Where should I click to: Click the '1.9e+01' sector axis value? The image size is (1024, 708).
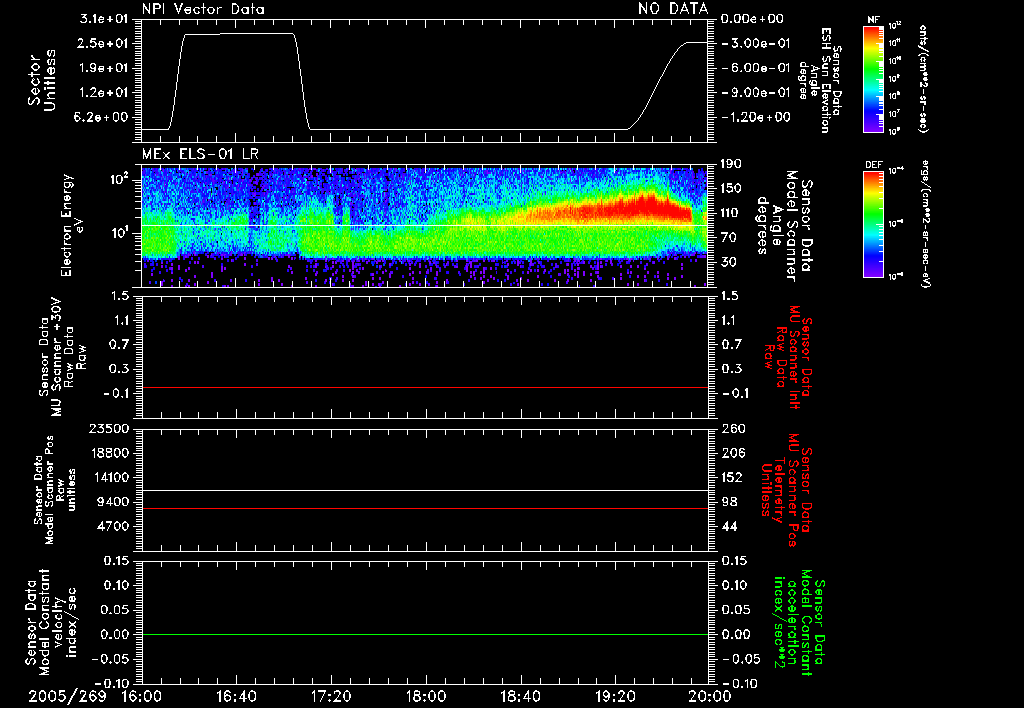(x=104, y=68)
